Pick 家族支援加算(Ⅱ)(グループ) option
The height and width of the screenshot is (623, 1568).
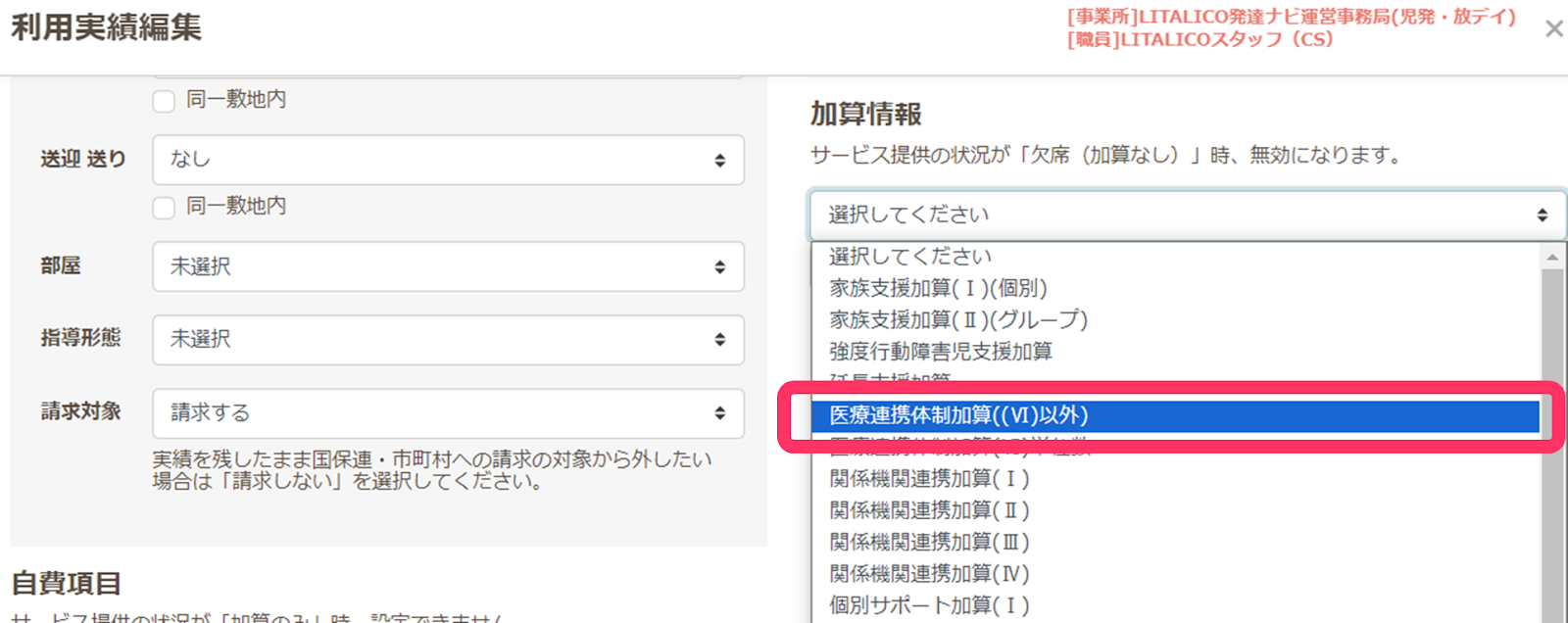[957, 319]
